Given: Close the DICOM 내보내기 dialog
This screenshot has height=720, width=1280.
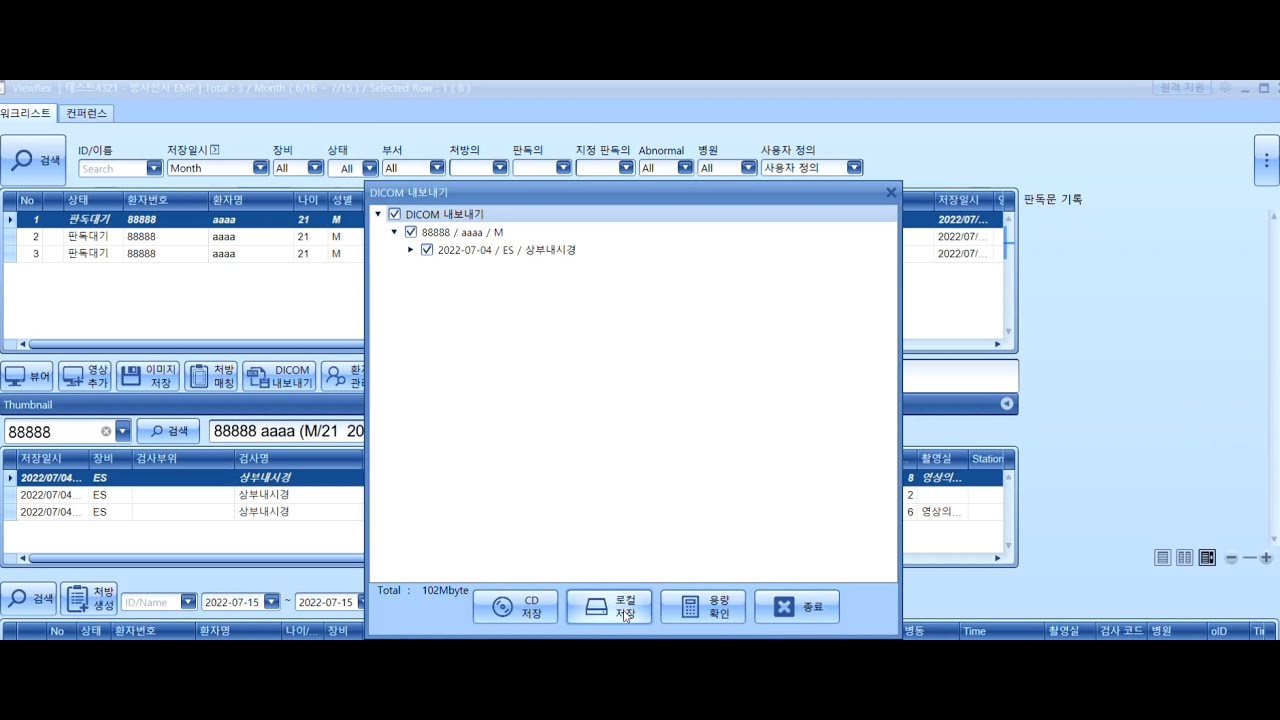Looking at the screenshot, I should pos(891,192).
